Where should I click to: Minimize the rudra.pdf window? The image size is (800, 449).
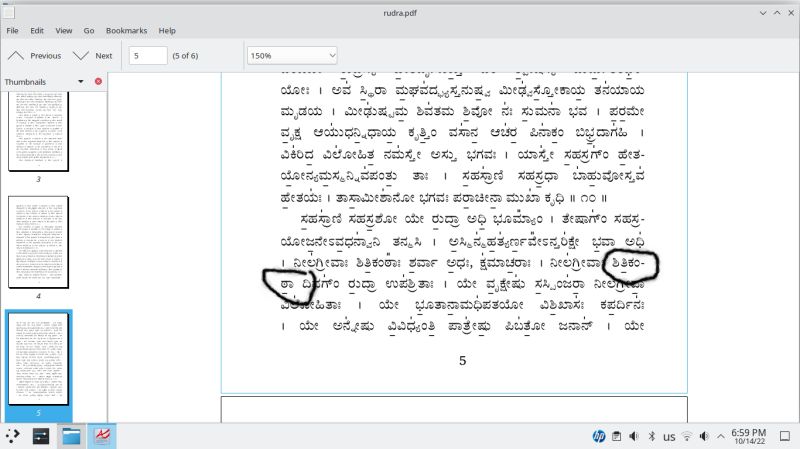pos(763,13)
